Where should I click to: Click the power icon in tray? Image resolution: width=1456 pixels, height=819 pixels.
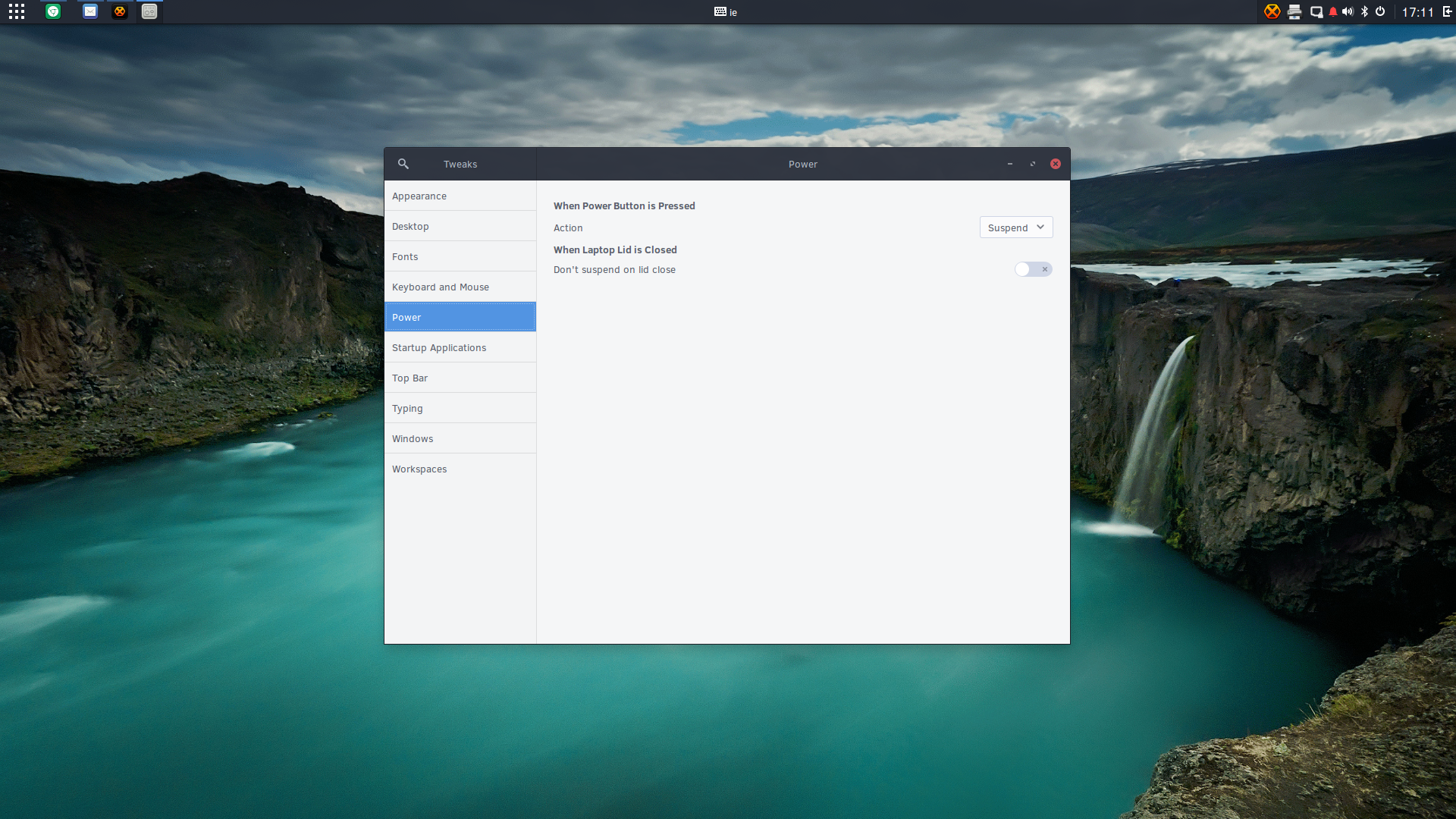(1380, 11)
